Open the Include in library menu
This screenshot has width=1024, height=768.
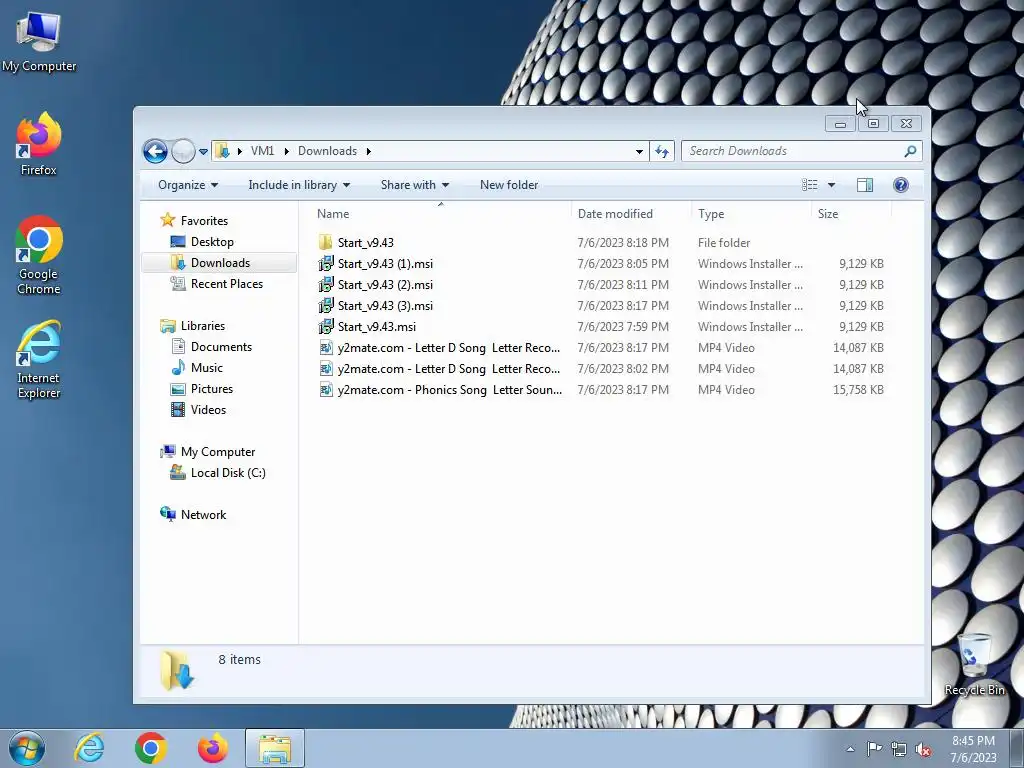[x=299, y=185]
